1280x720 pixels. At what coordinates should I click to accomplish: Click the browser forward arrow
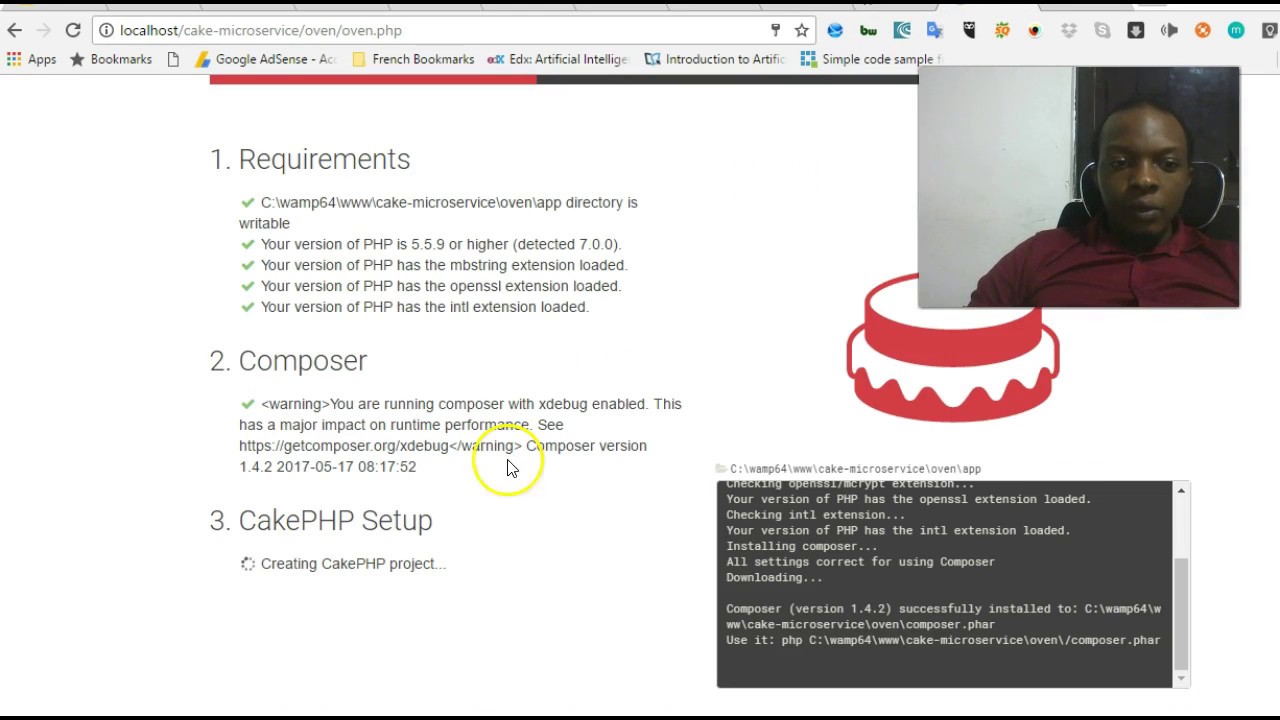click(x=44, y=30)
